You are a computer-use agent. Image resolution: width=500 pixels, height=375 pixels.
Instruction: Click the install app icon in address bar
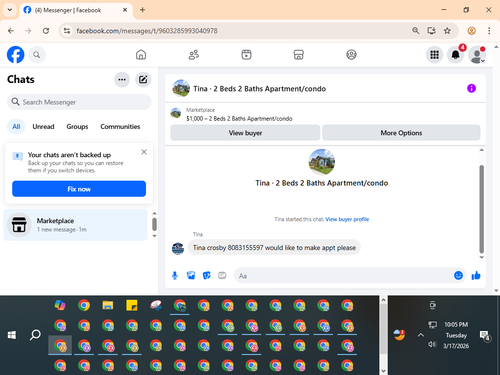[x=432, y=31]
